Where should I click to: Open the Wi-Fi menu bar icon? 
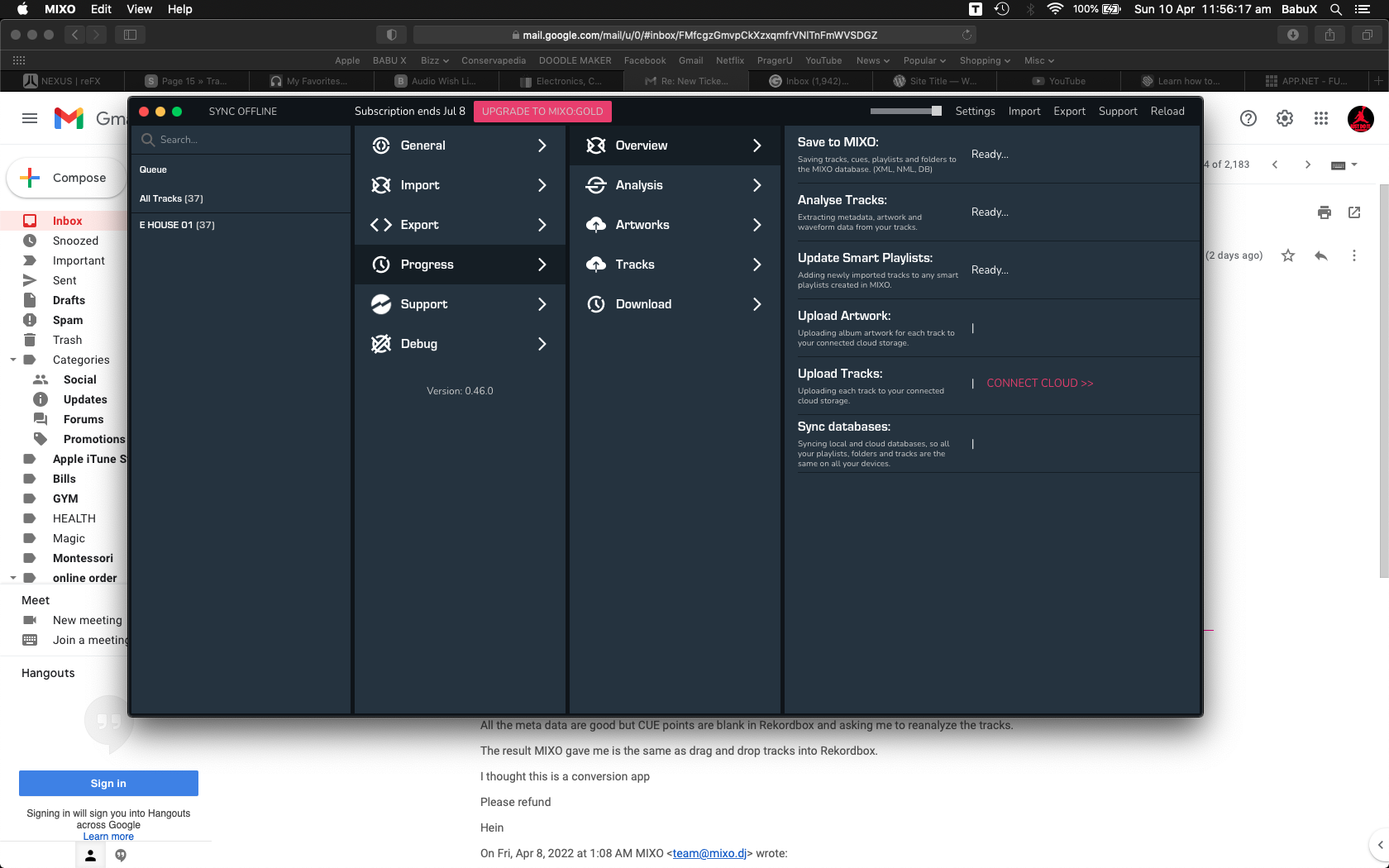[1054, 9]
